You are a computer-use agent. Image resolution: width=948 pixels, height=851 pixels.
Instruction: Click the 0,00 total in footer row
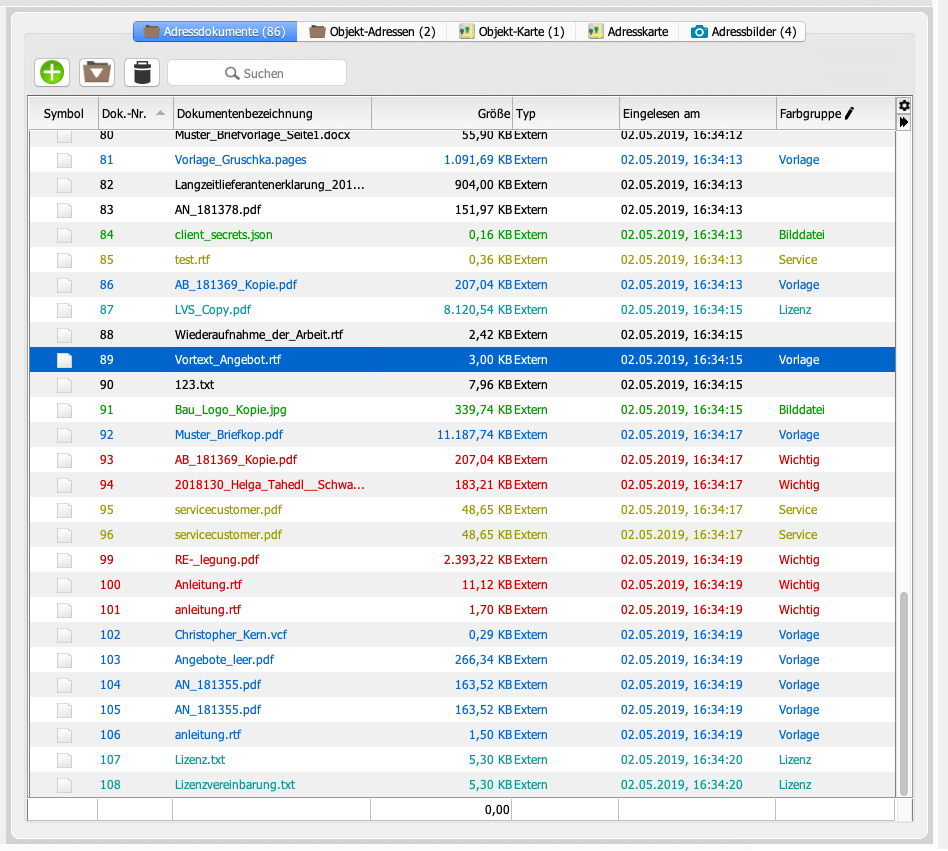(x=497, y=810)
